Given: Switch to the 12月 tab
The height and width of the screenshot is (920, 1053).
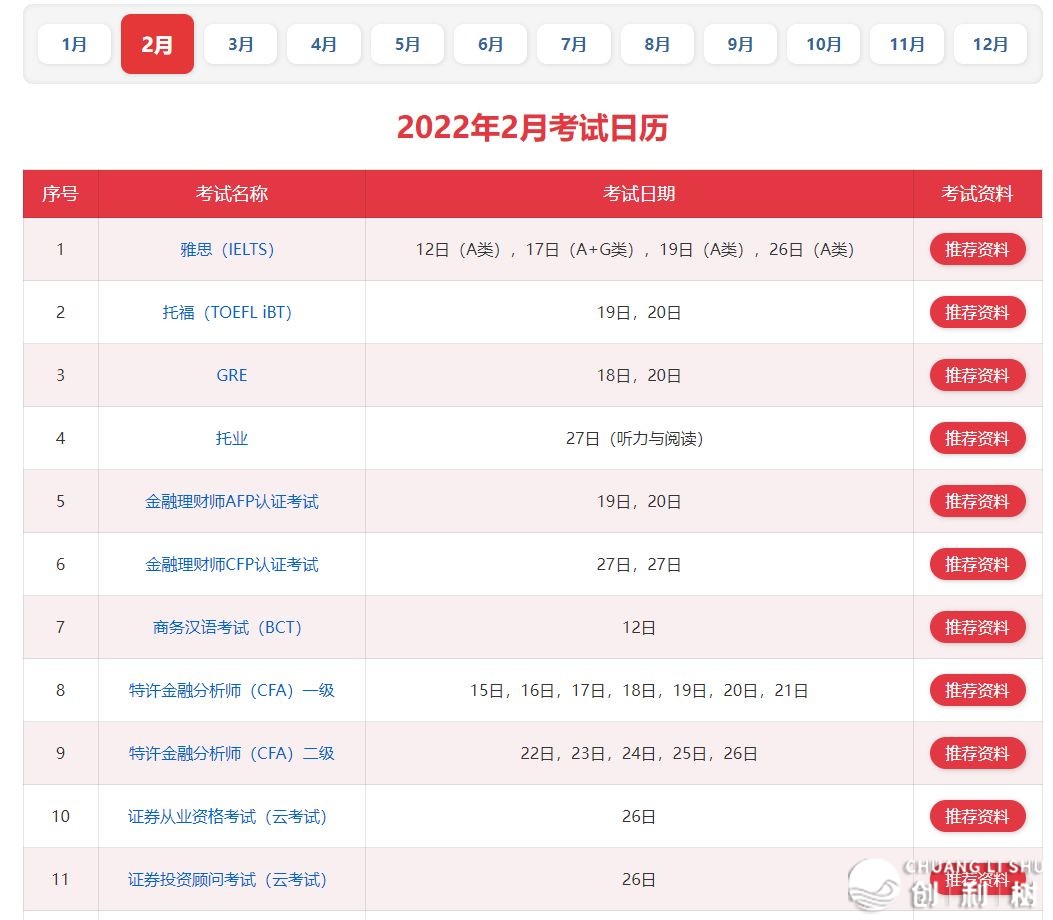Looking at the screenshot, I should point(990,44).
